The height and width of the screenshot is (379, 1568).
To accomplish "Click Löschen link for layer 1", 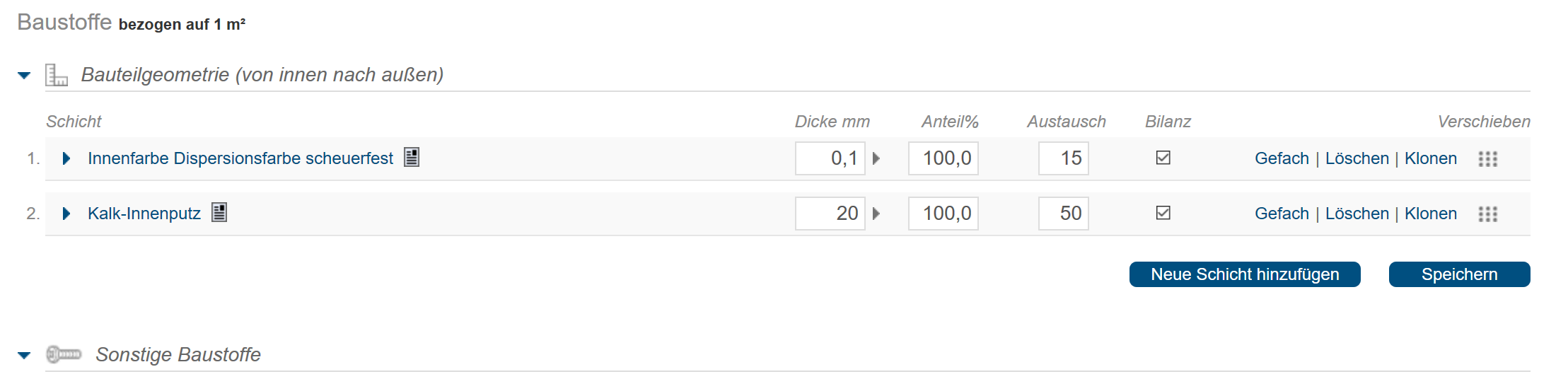I will point(1357,158).
